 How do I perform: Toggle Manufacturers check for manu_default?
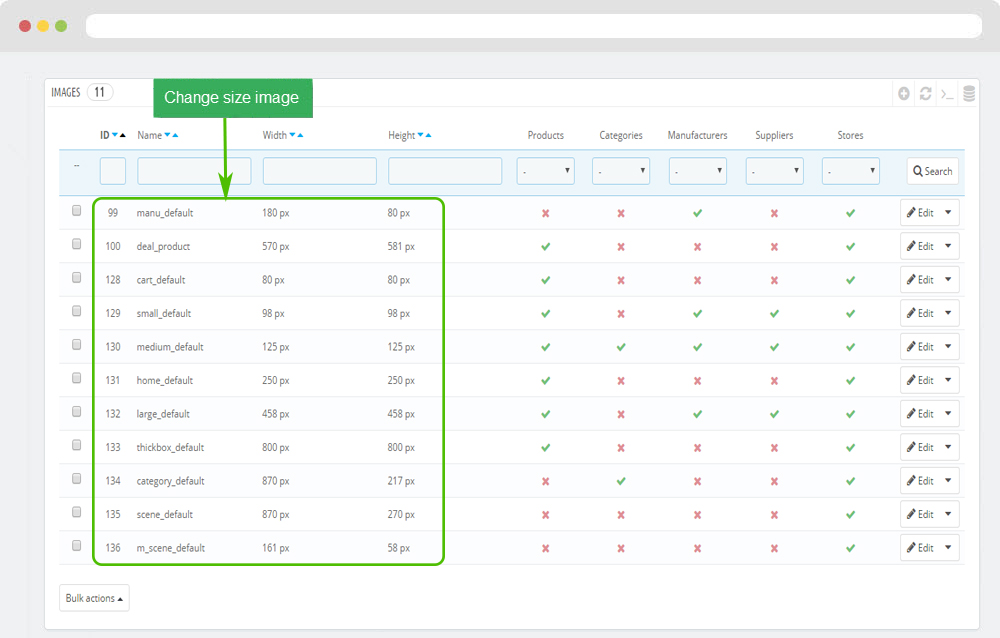[x=698, y=213]
